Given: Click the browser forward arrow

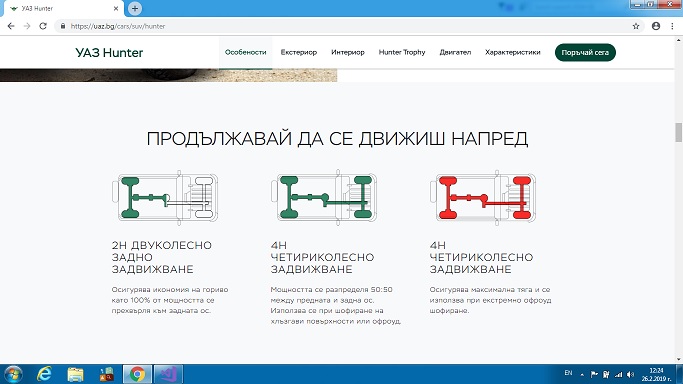Looking at the screenshot, I should pyautogui.click(x=27, y=26).
